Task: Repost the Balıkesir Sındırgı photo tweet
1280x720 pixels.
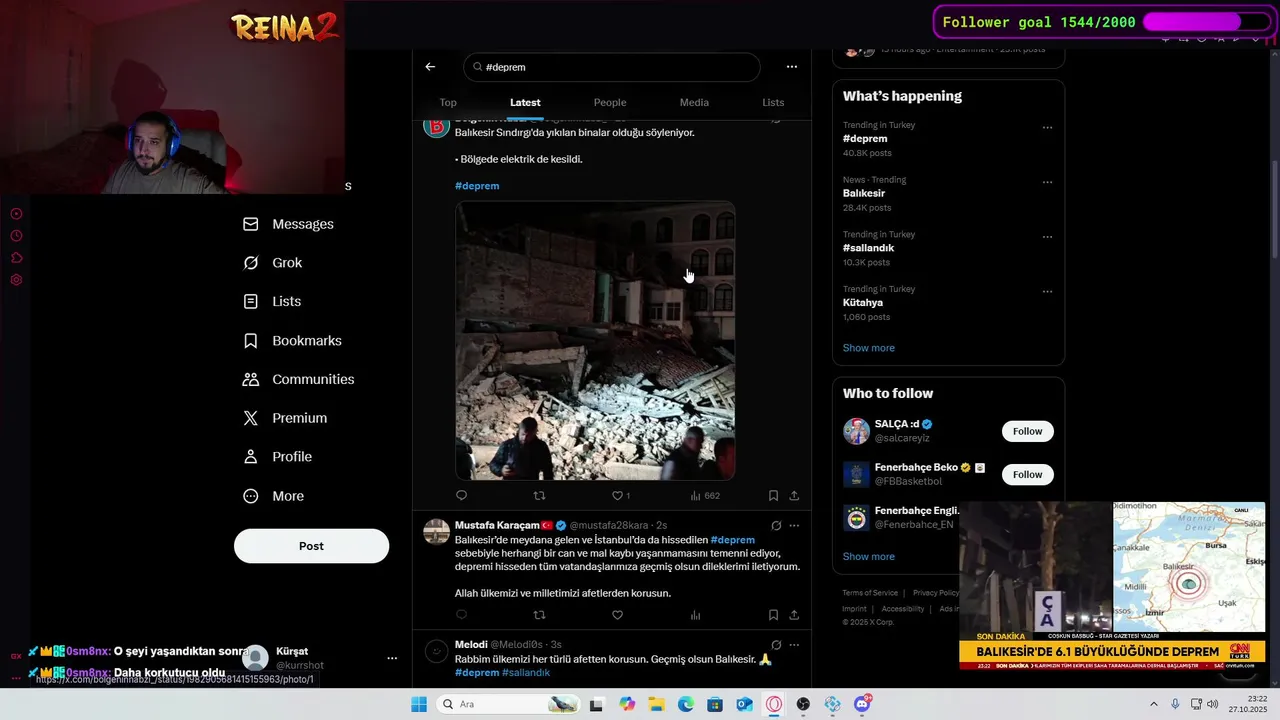Action: coord(539,495)
